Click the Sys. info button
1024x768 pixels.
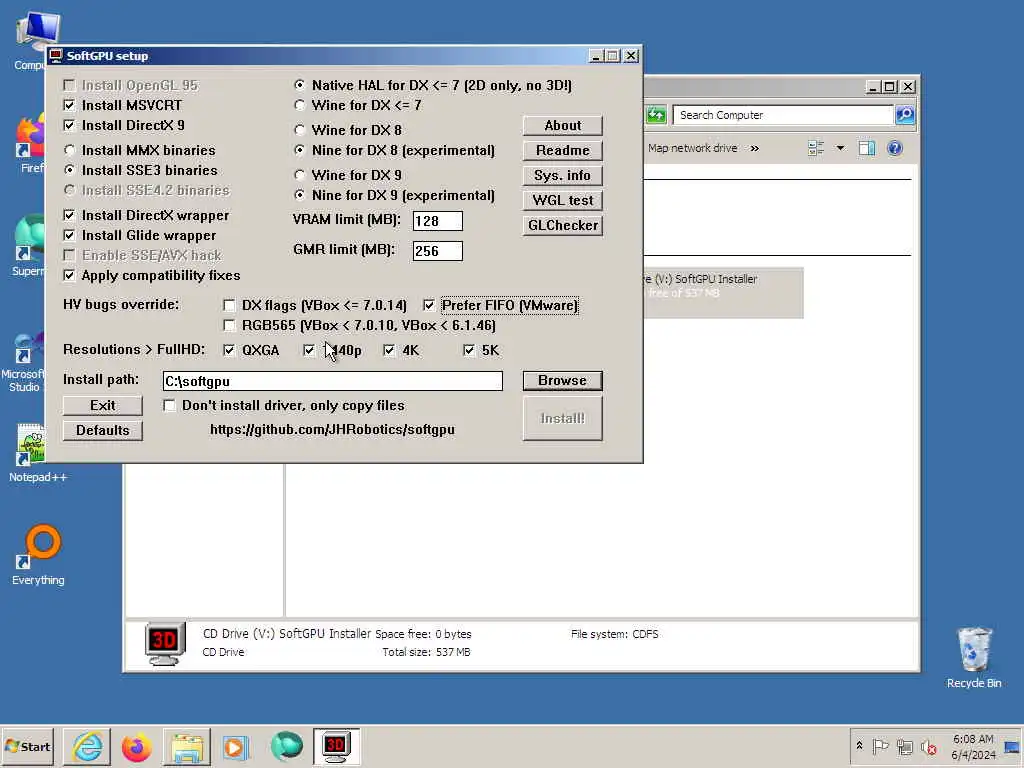click(562, 175)
